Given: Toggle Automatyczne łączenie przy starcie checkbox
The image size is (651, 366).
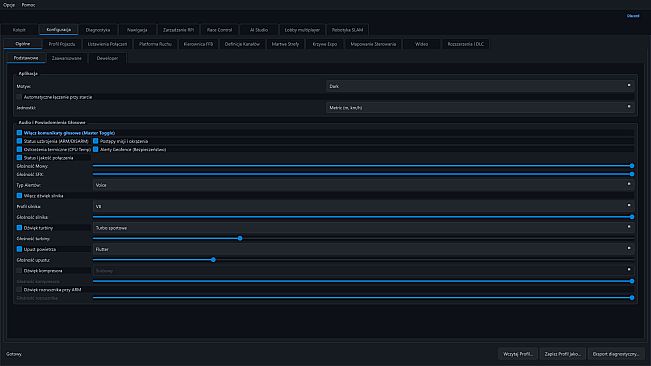Looking at the screenshot, I should 19,97.
